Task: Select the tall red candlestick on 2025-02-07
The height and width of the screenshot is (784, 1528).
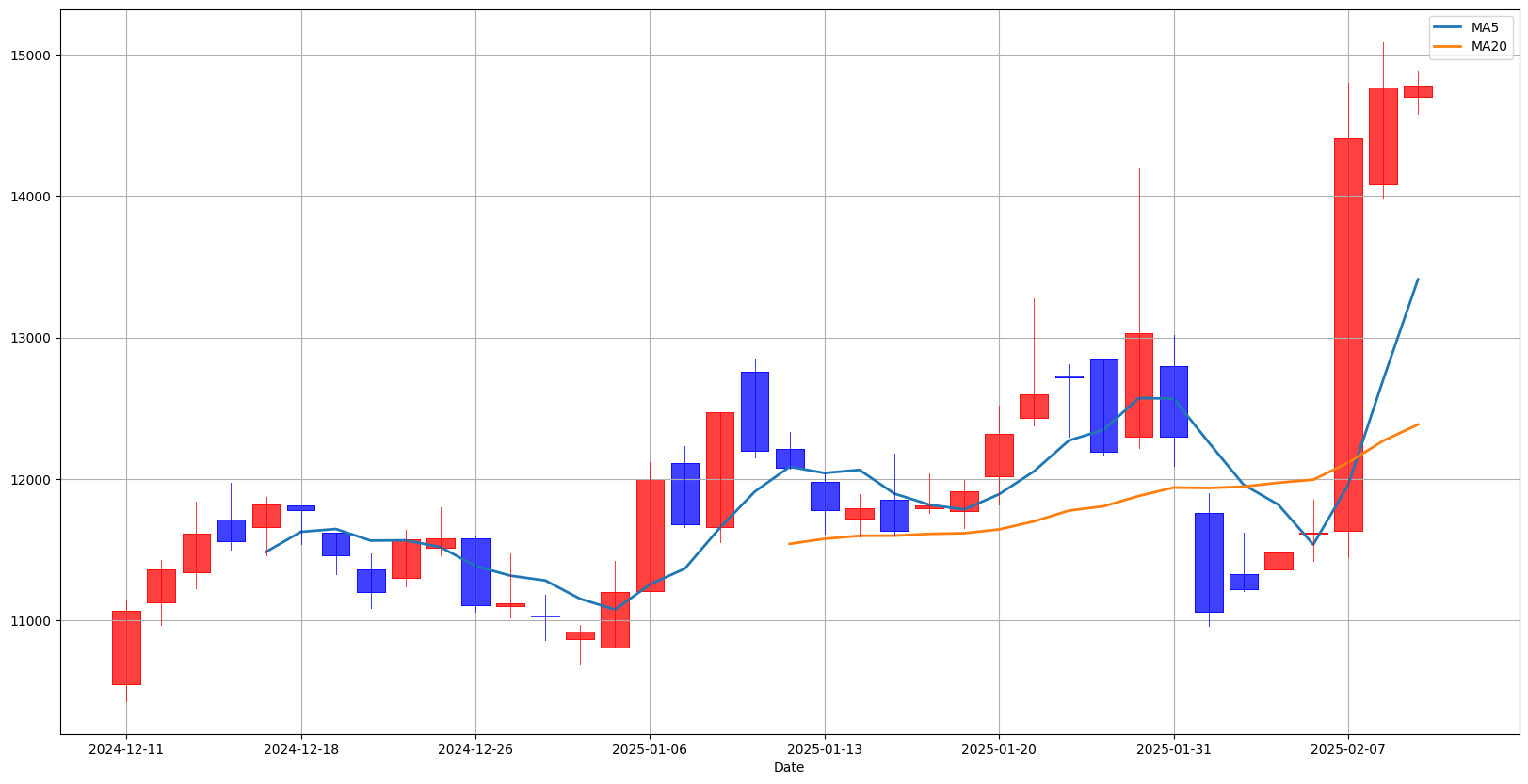Action: [x=1348, y=334]
